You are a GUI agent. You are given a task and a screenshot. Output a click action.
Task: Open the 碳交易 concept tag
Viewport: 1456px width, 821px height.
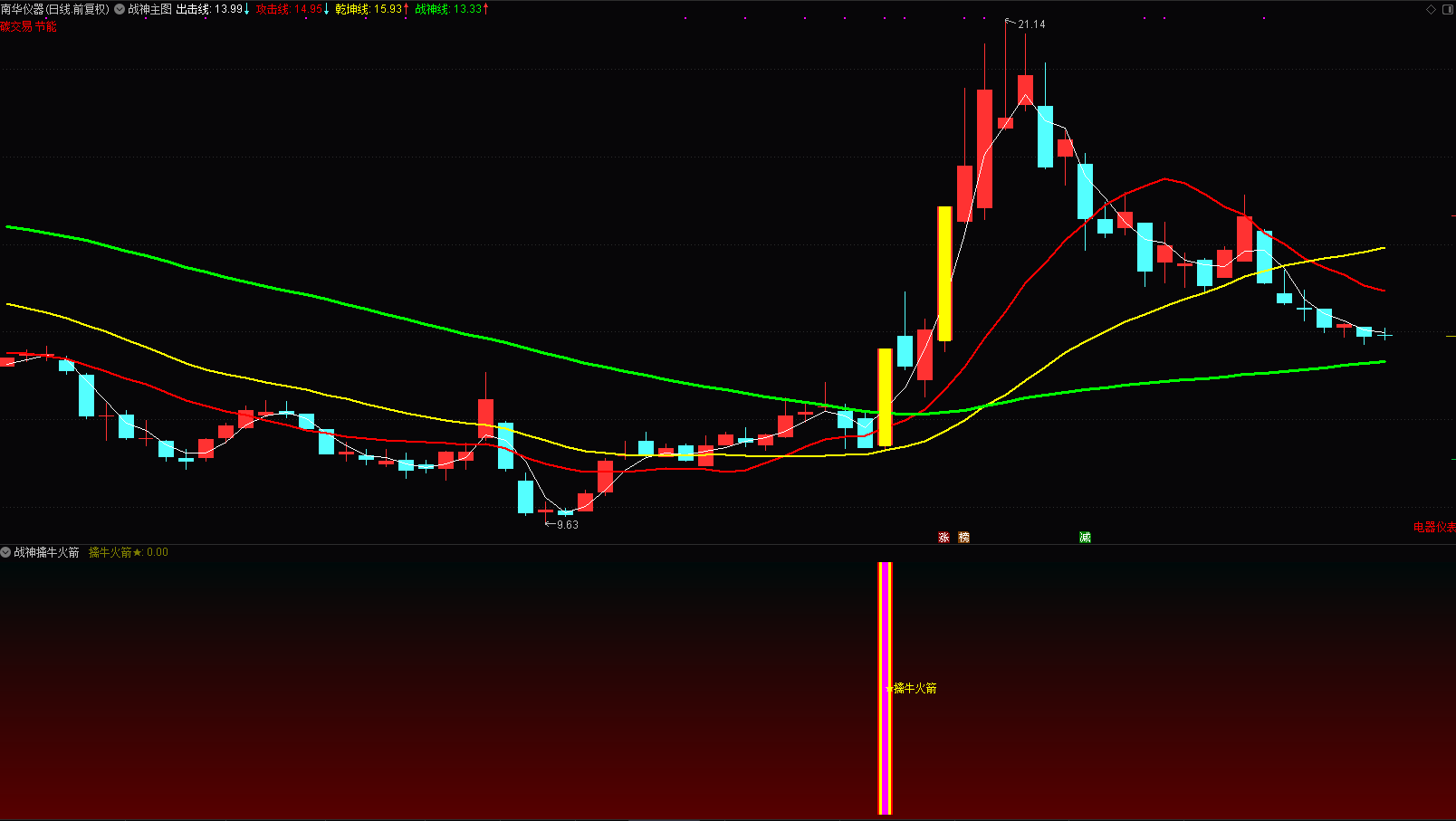[16, 26]
